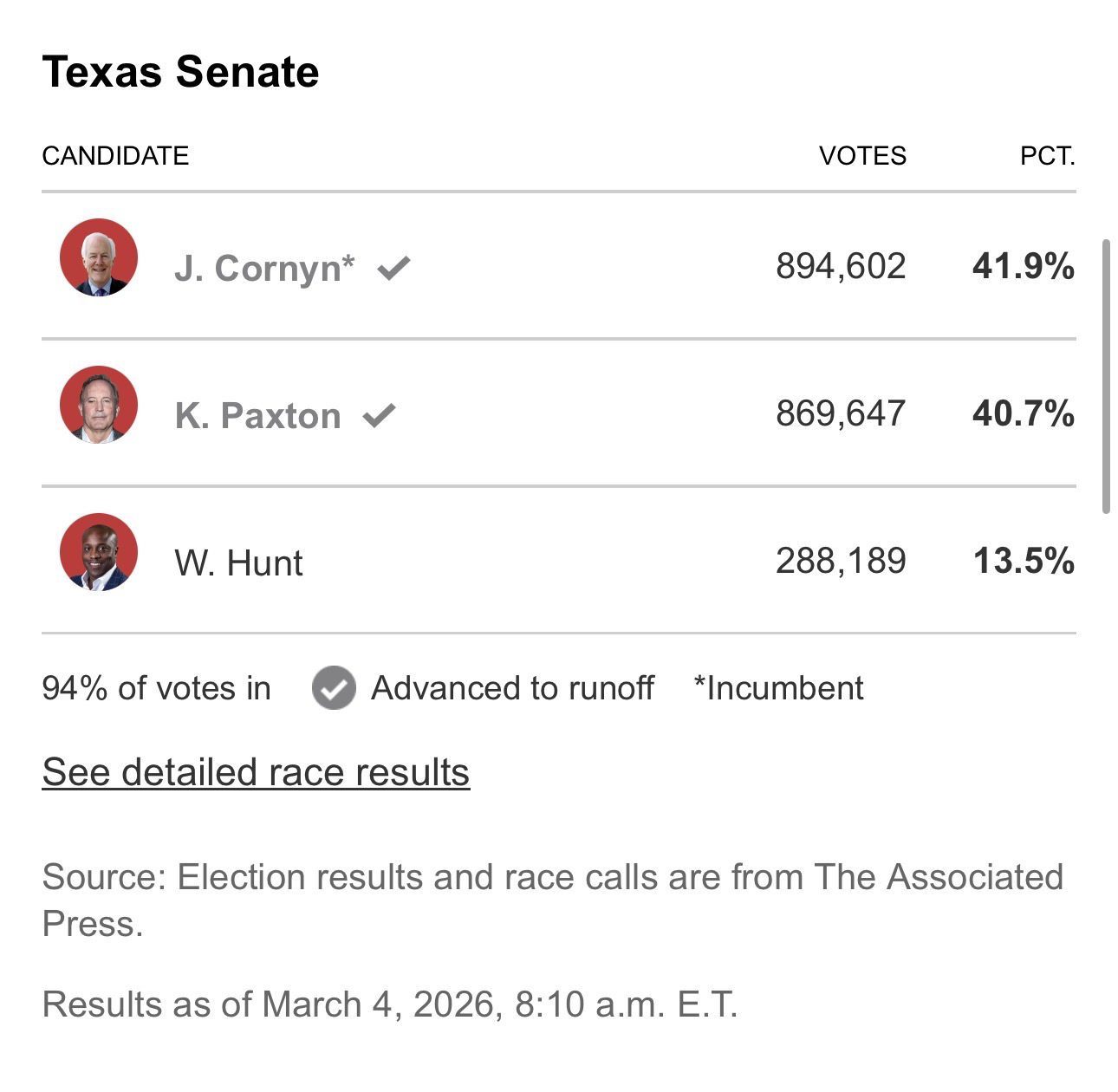Click the checkmark next to K. Paxton

pos(379,416)
